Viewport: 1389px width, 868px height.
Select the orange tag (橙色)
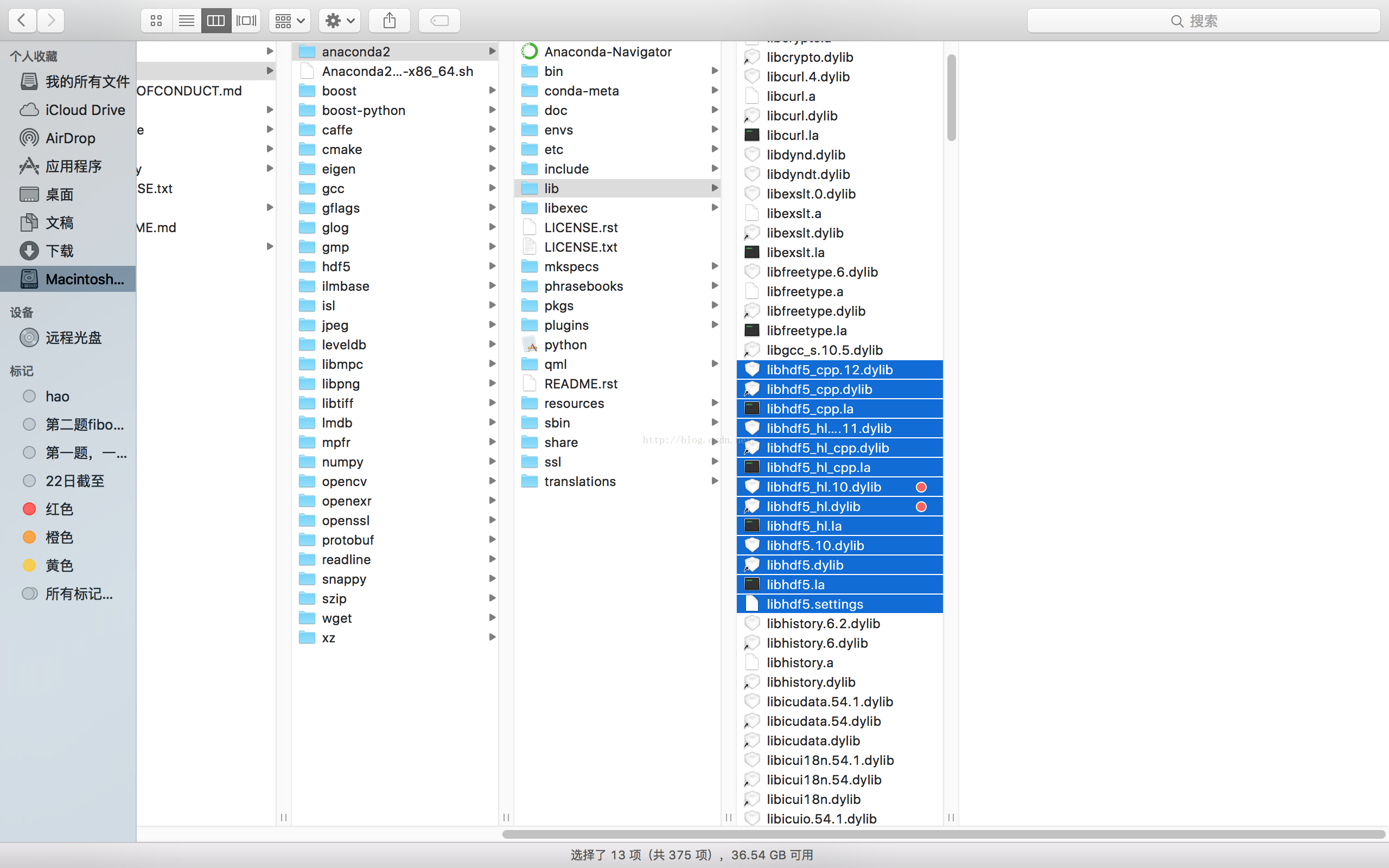pyautogui.click(x=68, y=537)
